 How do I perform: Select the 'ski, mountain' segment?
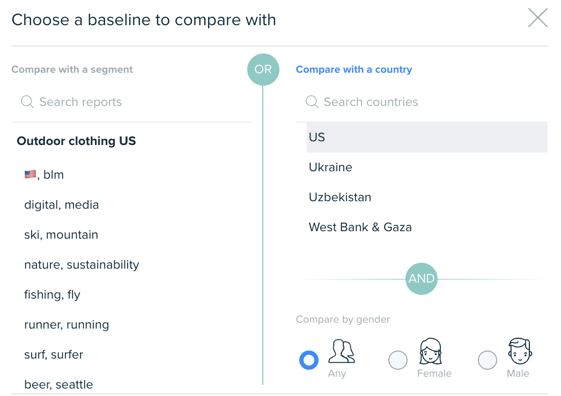(x=61, y=235)
